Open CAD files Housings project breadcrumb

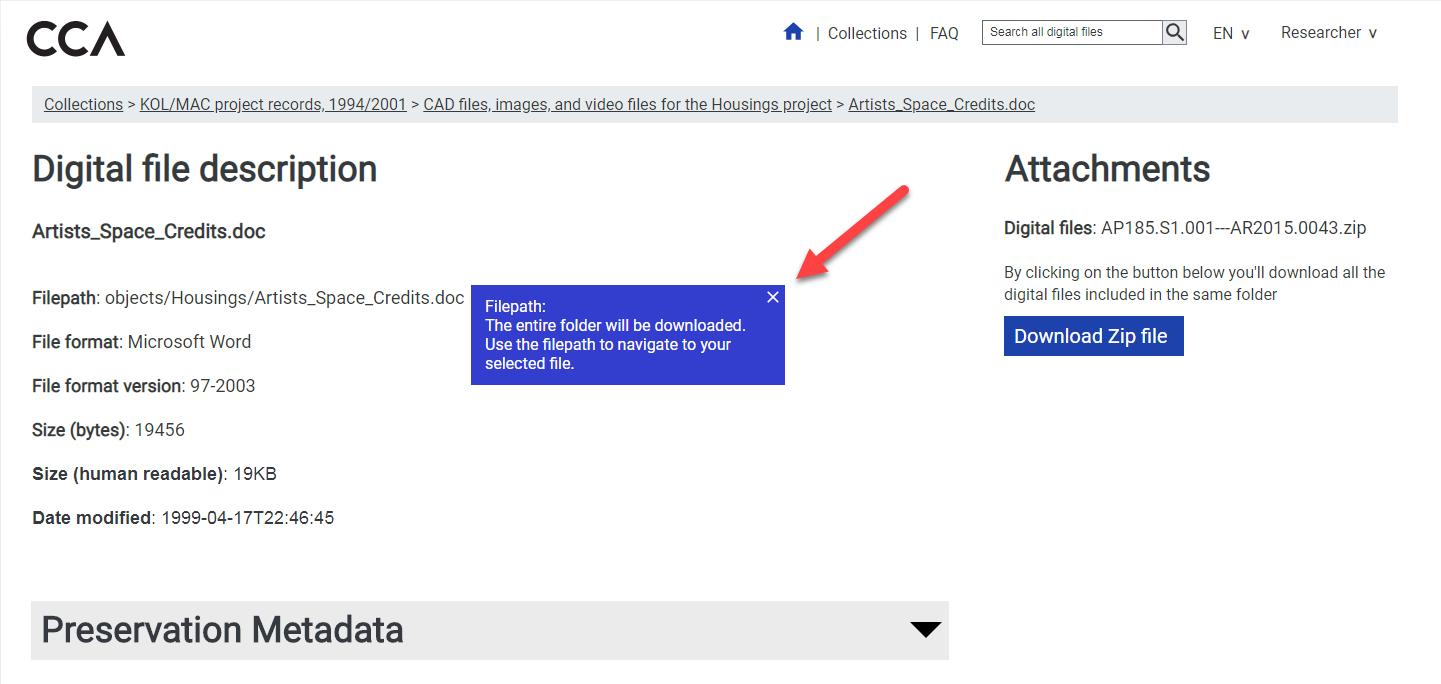[628, 104]
